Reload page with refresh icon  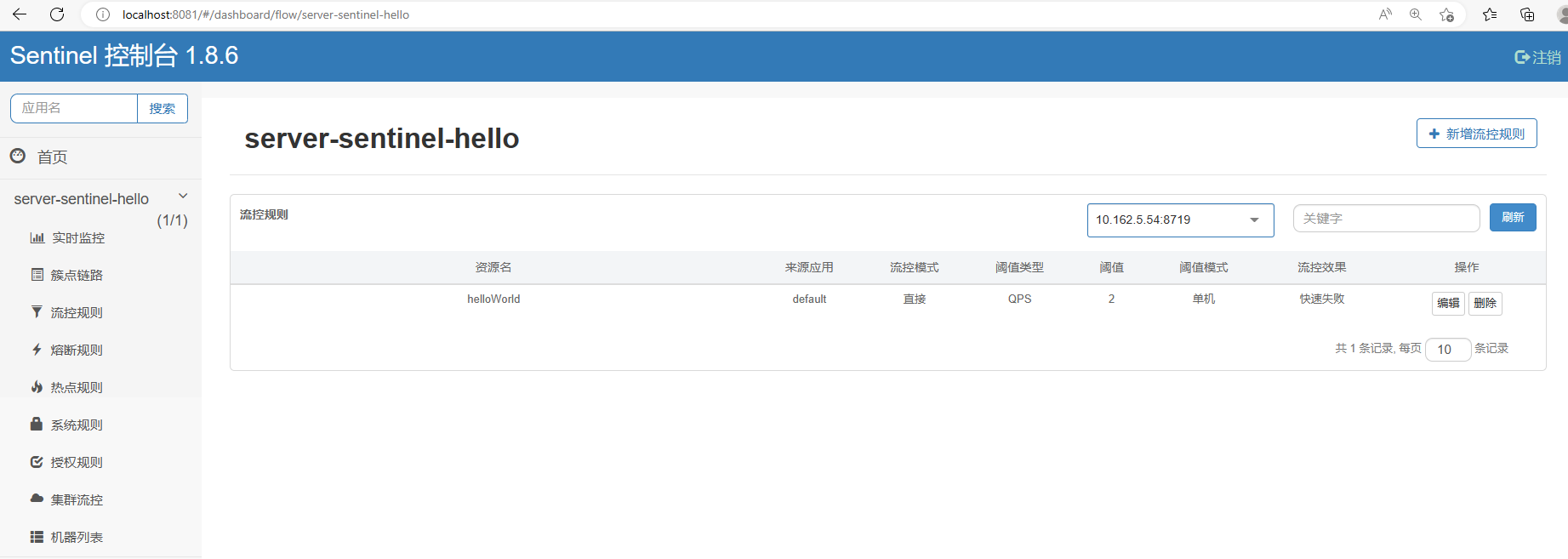coord(57,14)
